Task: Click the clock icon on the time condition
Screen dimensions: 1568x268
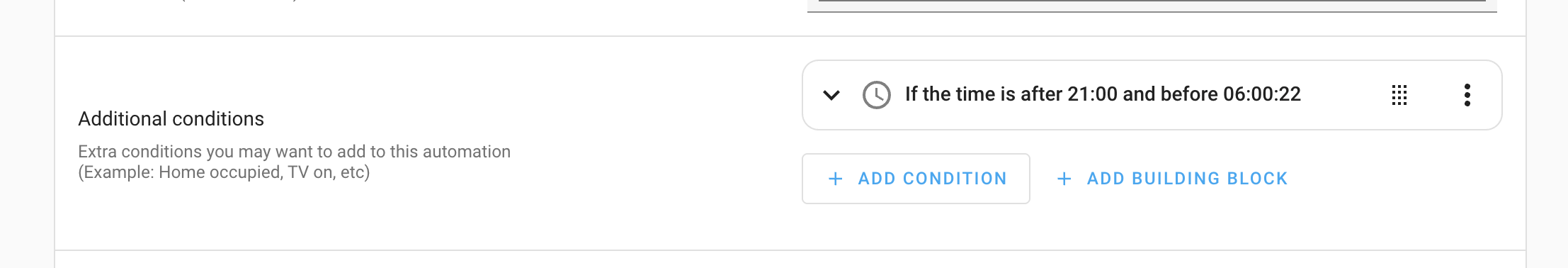Action: click(x=877, y=95)
